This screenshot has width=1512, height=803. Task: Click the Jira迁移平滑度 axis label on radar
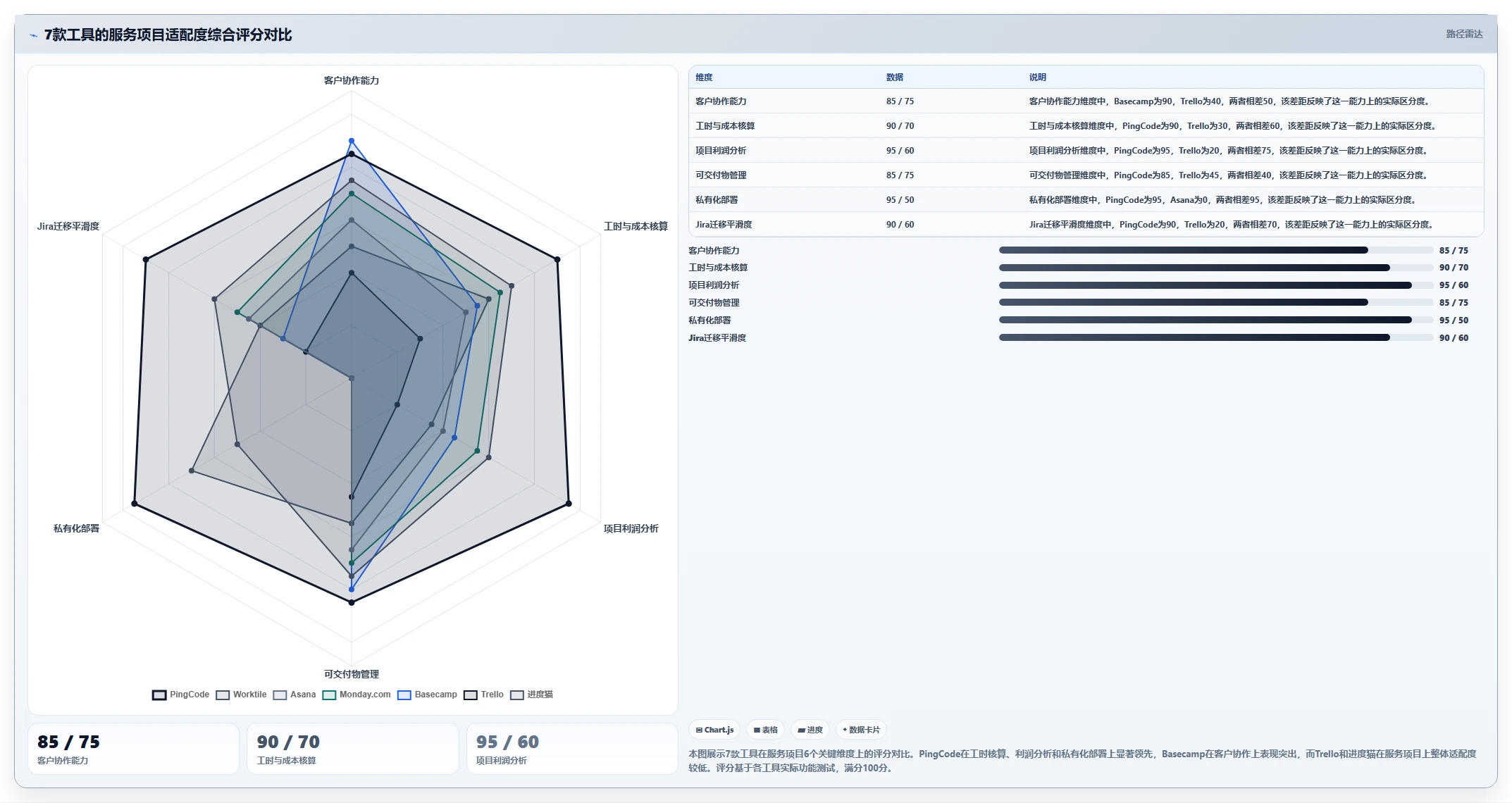point(68,226)
